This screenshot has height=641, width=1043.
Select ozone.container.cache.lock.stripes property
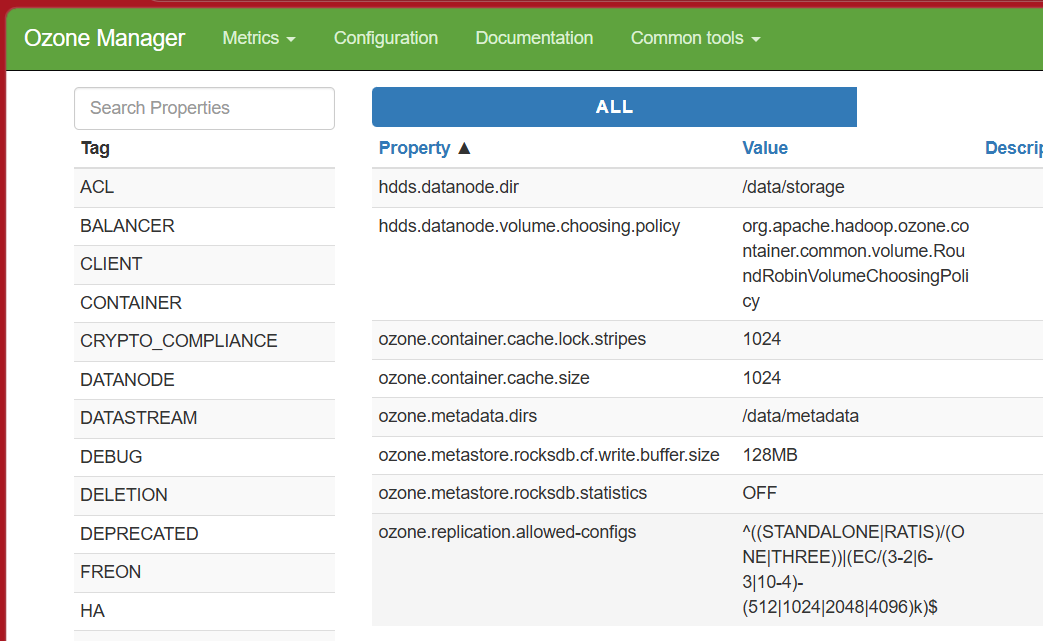click(512, 339)
